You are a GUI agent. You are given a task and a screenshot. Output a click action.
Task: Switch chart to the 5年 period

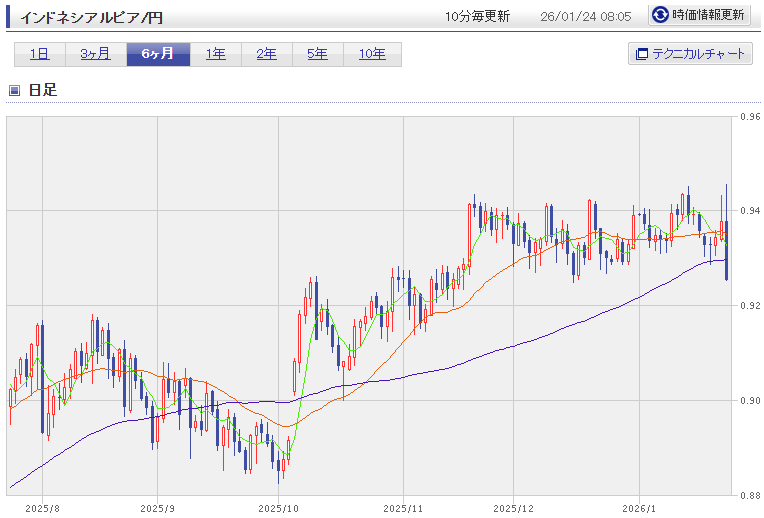click(317, 54)
